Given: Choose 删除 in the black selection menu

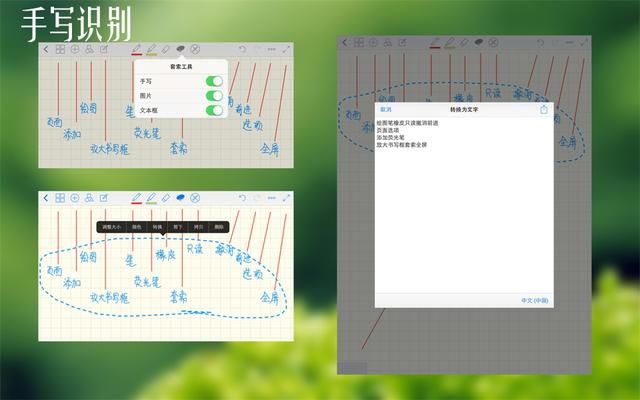Looking at the screenshot, I should (x=219, y=227).
